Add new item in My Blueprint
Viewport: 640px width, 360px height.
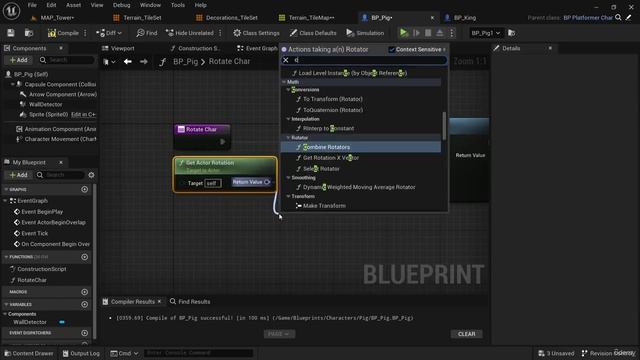point(19,175)
